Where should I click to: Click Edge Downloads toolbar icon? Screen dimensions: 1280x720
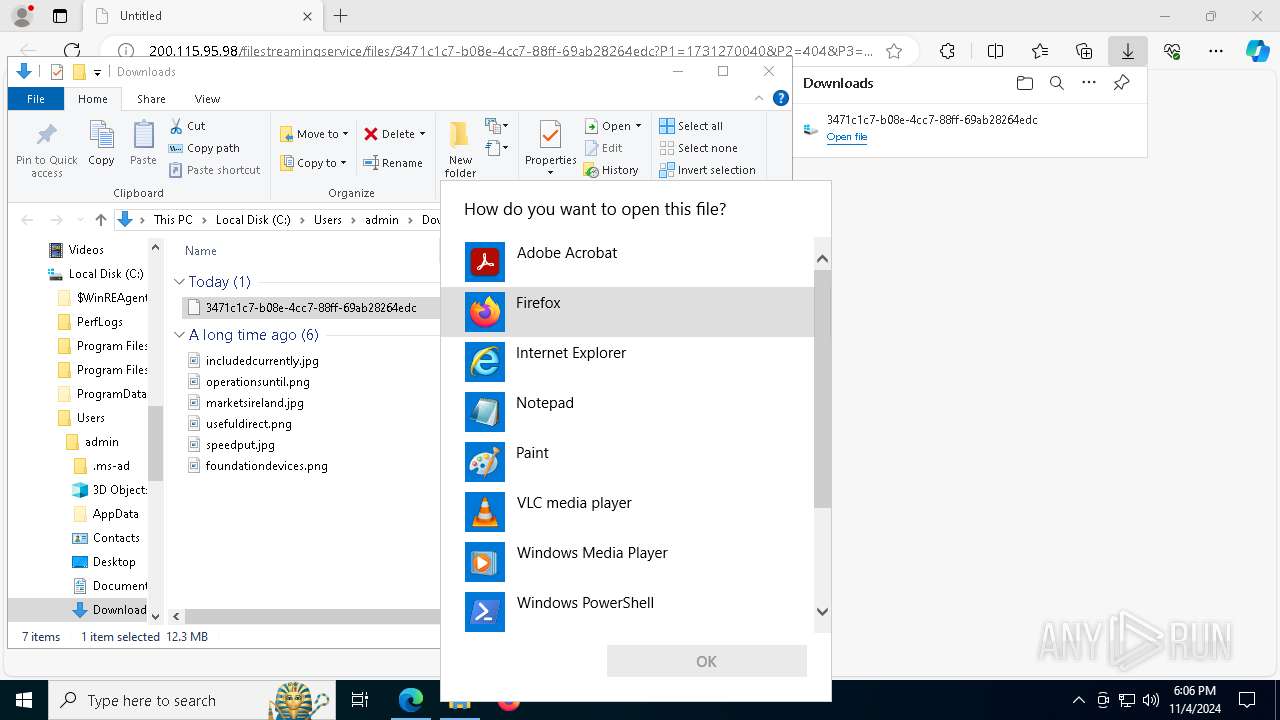click(1127, 51)
